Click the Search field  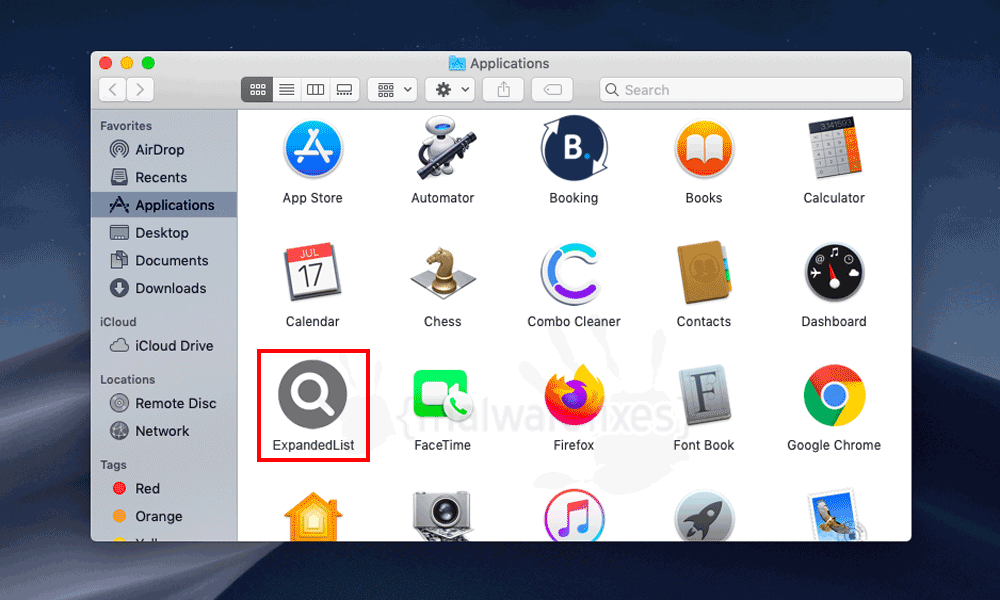[x=751, y=90]
